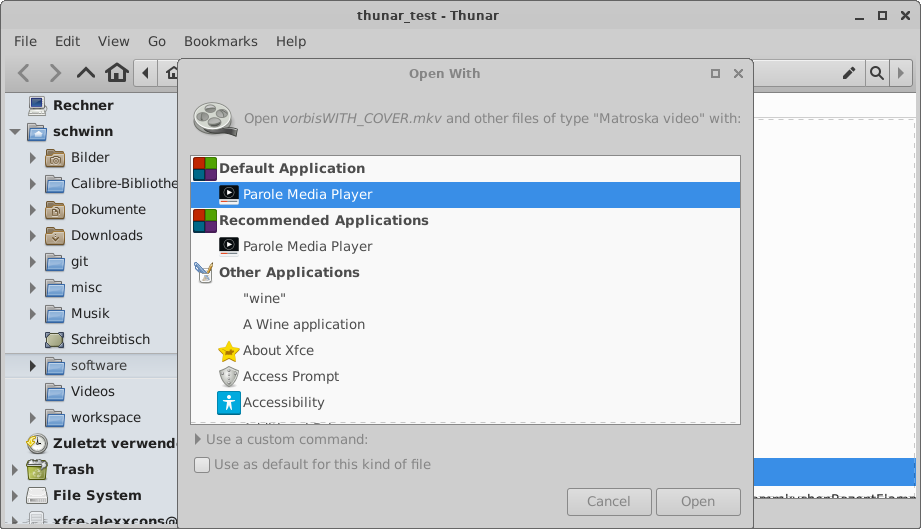Image resolution: width=921 pixels, height=529 pixels.
Task: Go forward with the toolbar forward arrow
Action: [55, 73]
